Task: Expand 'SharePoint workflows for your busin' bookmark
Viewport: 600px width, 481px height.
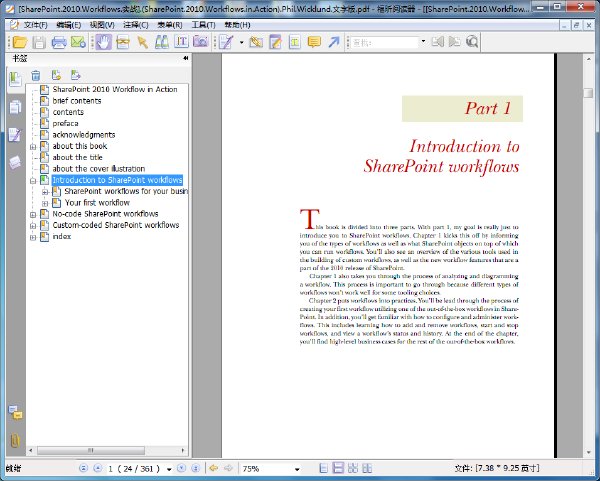Action: tap(45, 192)
